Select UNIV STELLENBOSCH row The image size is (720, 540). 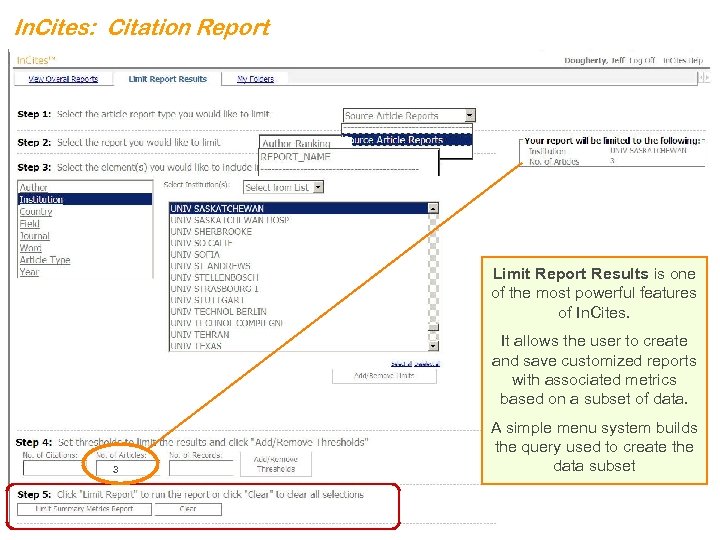point(298,277)
